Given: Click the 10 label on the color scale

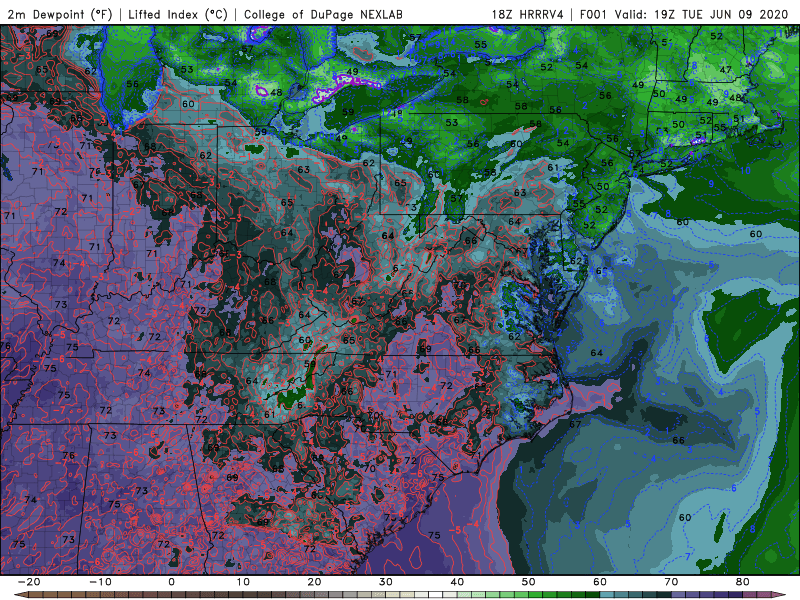Looking at the screenshot, I should click(x=243, y=582).
